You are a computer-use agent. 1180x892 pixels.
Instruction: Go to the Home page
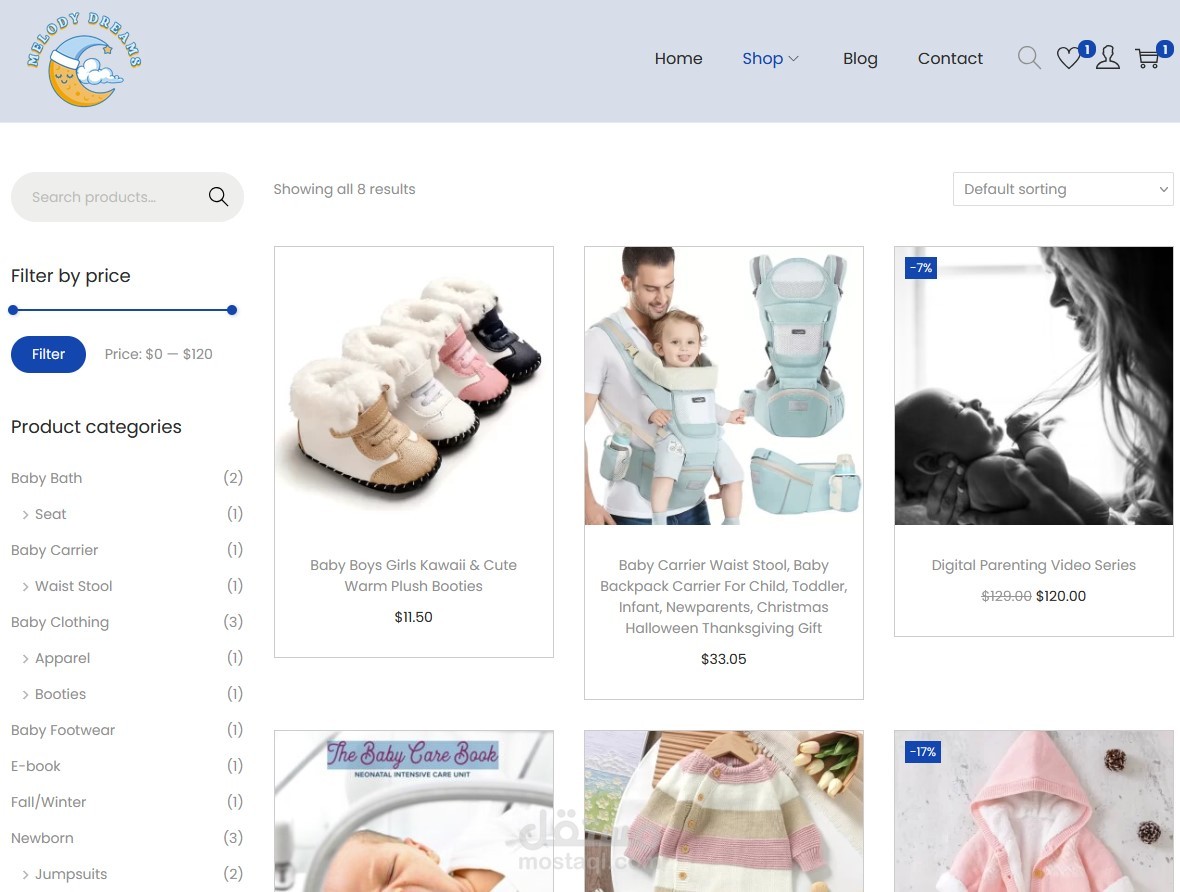(678, 59)
